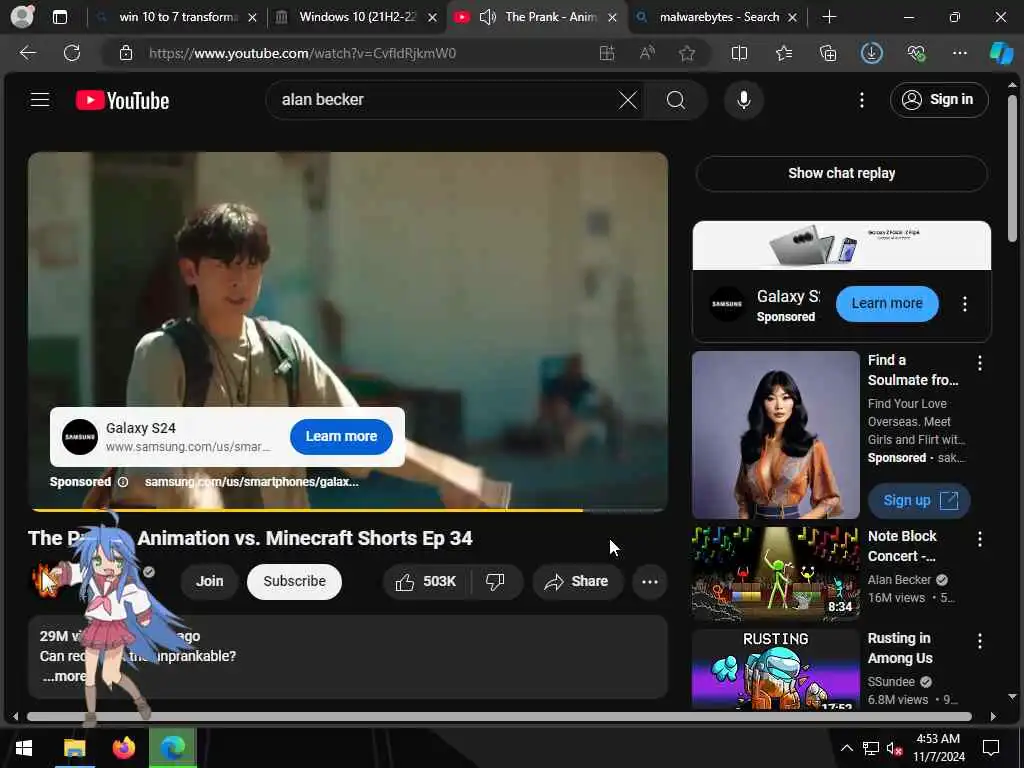The height and width of the screenshot is (768, 1024).
Task: Like the video (503K)
Action: 426,581
